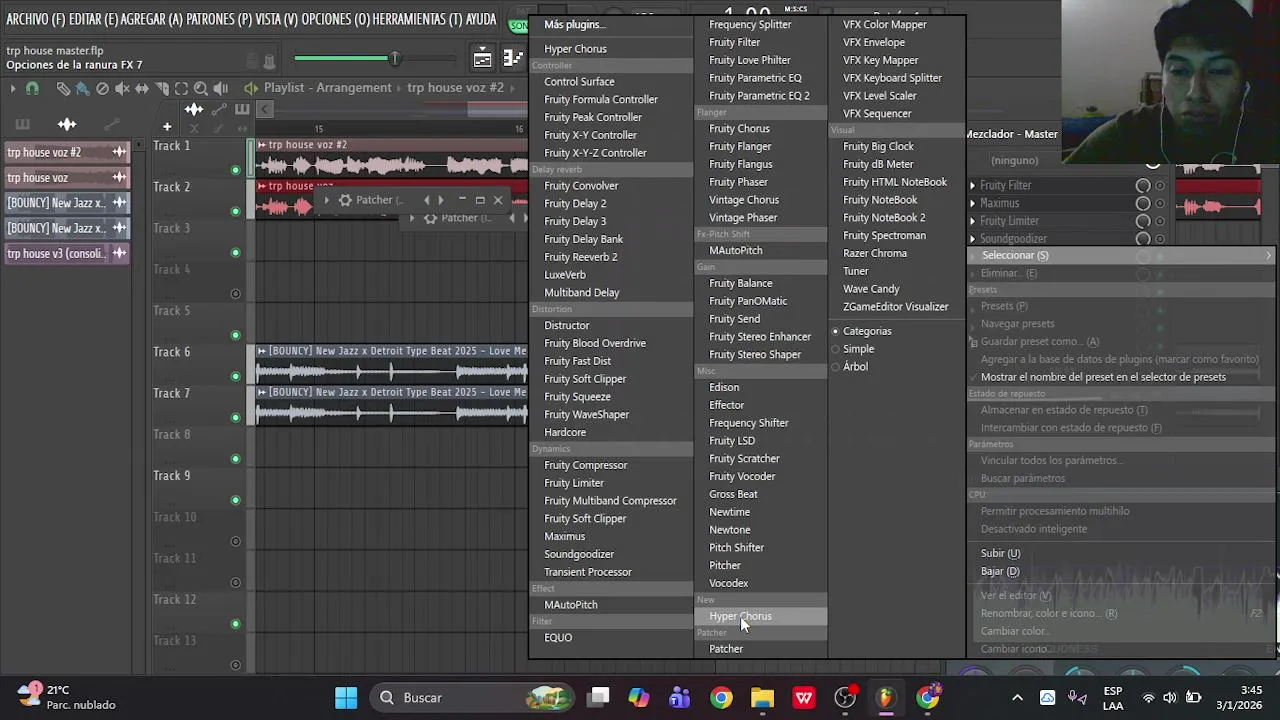Choose Patcher at bottom of plugin list

pos(726,649)
